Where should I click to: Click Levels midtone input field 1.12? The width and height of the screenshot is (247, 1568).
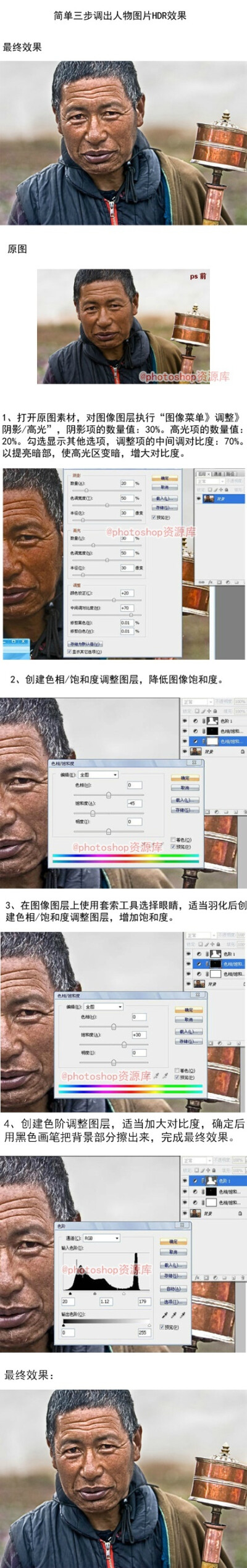click(105, 1301)
